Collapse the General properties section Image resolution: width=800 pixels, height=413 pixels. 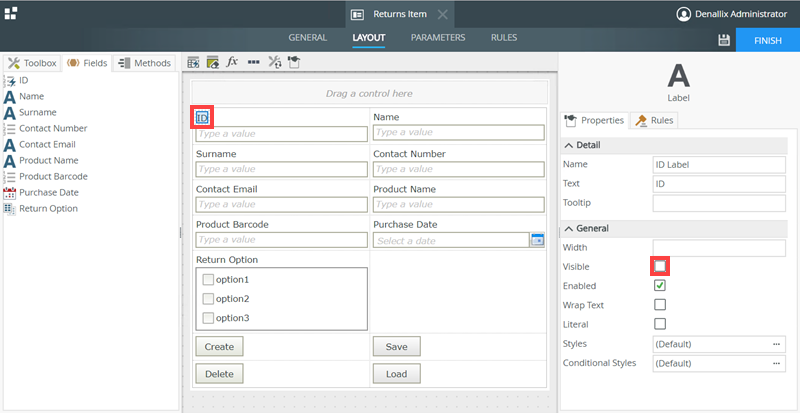[x=570, y=228]
